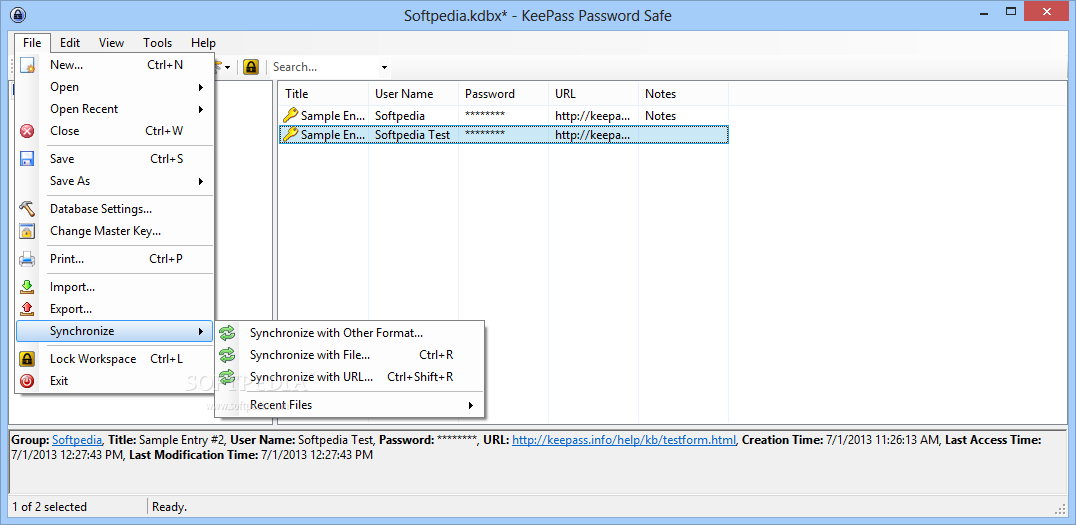Select Change Master Key... menu entry
The image size is (1076, 525).
pos(115,231)
